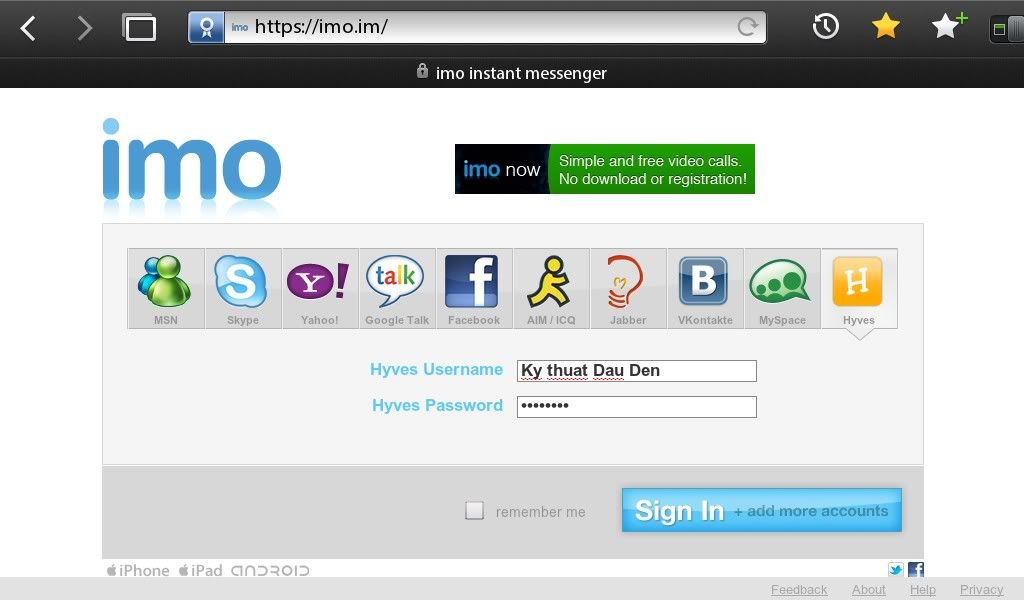Open the Android app link
The height and width of the screenshot is (600, 1024).
coord(270,571)
